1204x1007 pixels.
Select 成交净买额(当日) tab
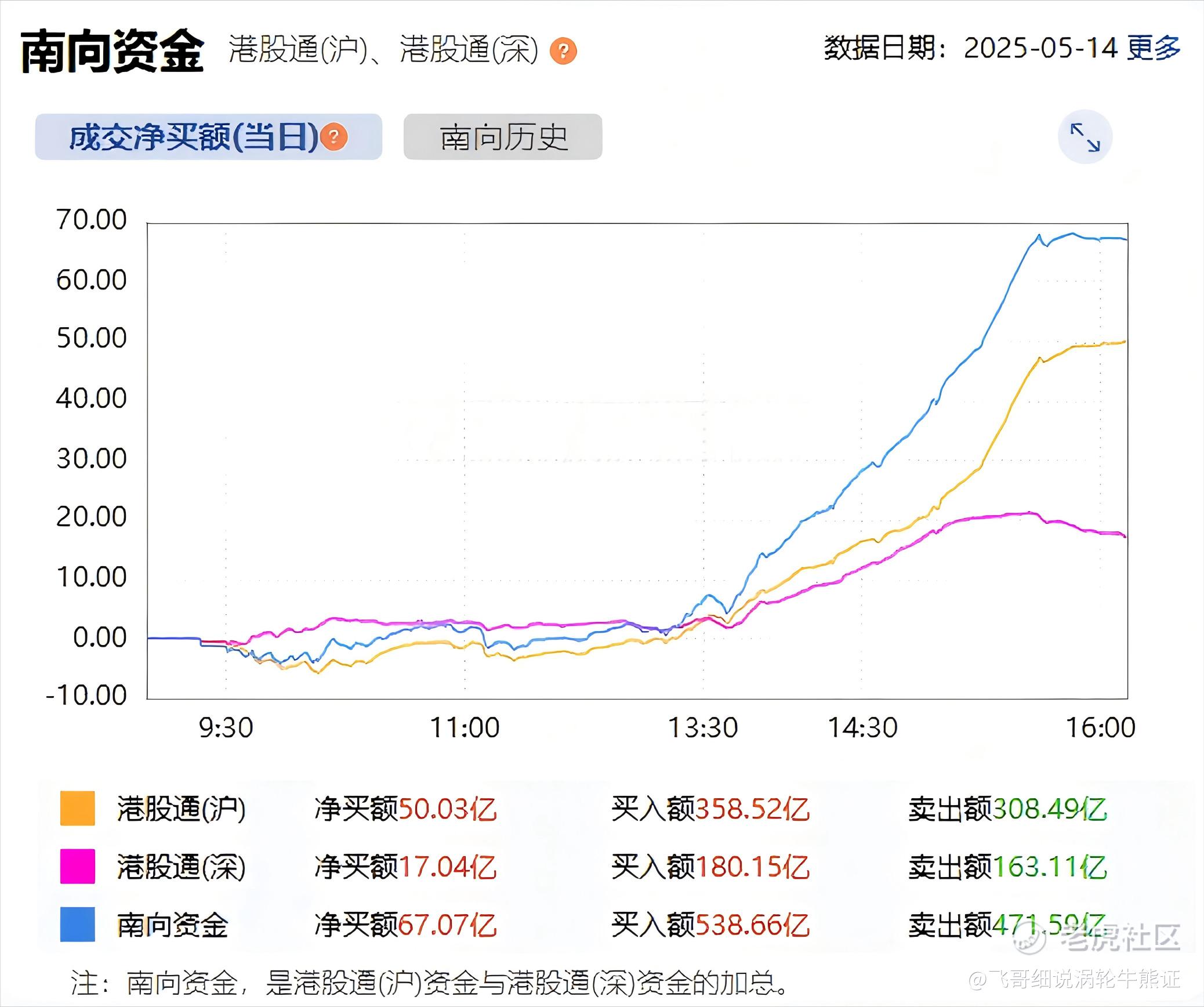coord(208,137)
